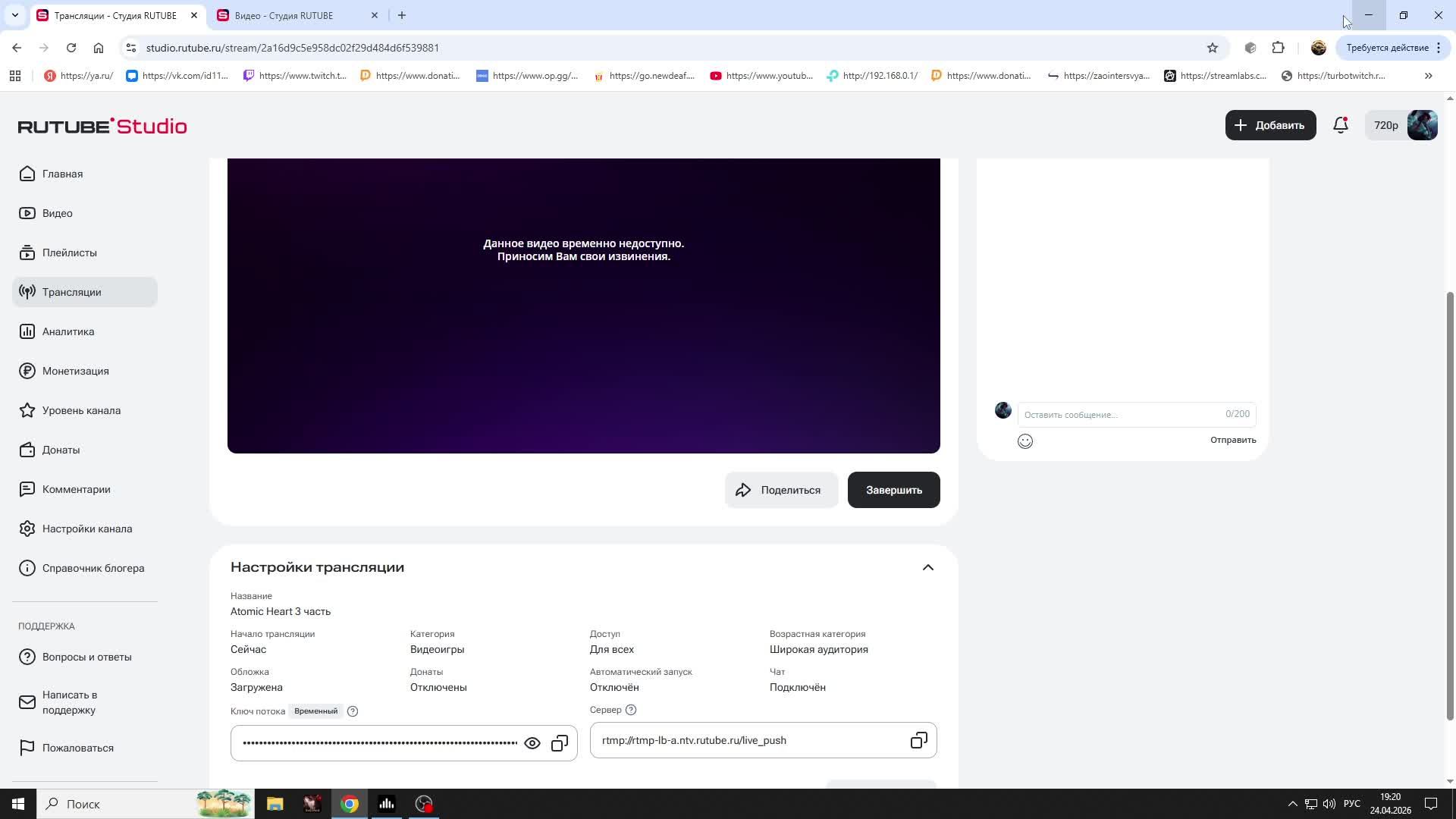Switch to the Видео - Студия RUTUBE tab

(x=284, y=15)
